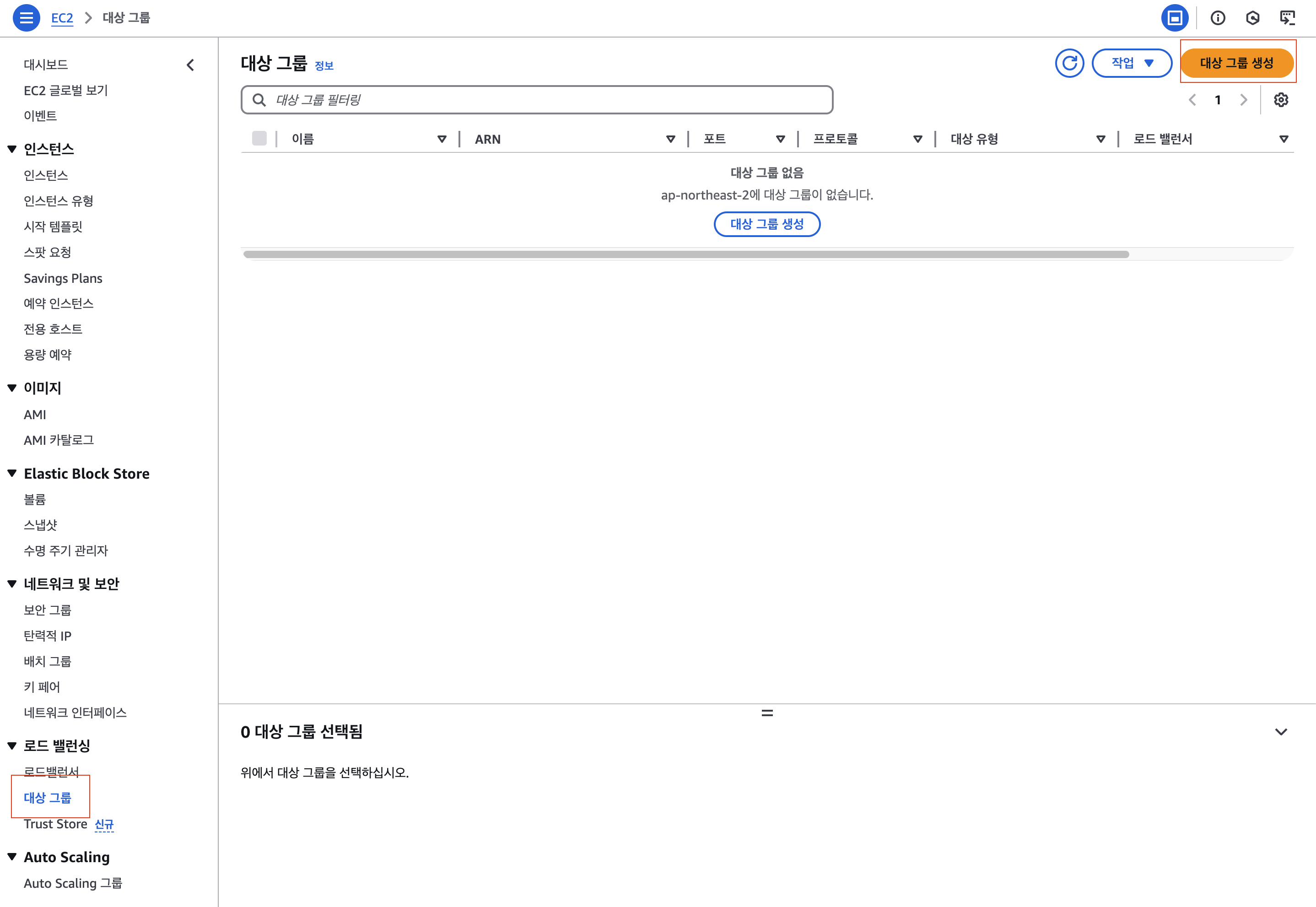Open 보안 그룹 in sidebar

point(48,610)
